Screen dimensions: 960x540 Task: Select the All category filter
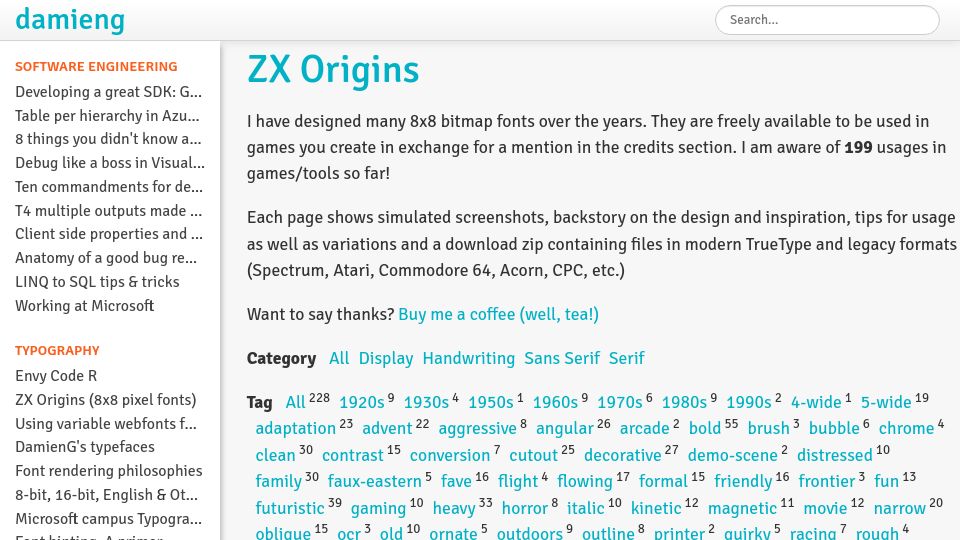point(339,358)
